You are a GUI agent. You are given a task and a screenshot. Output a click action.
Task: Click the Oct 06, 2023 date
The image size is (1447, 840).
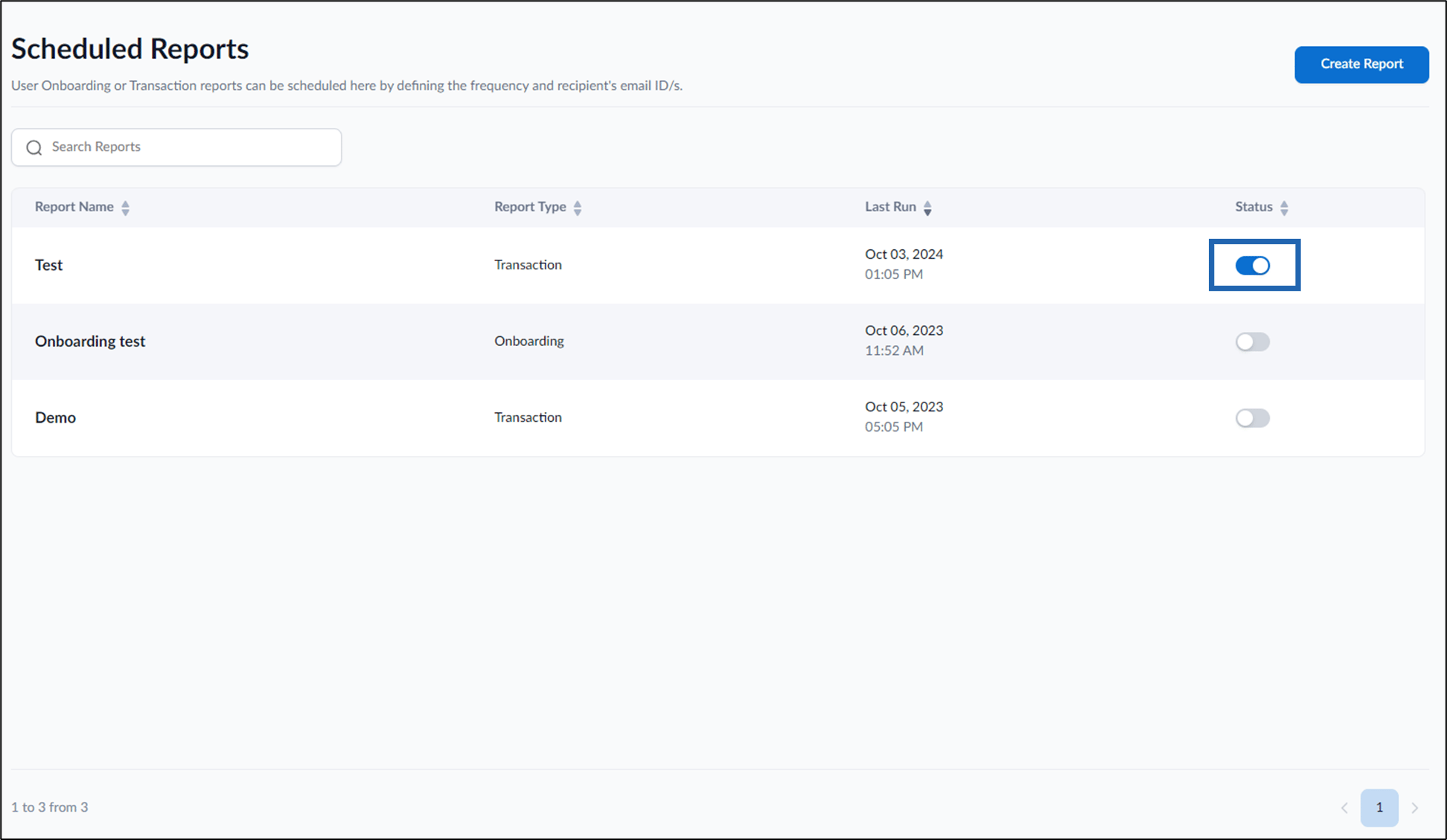[904, 330]
